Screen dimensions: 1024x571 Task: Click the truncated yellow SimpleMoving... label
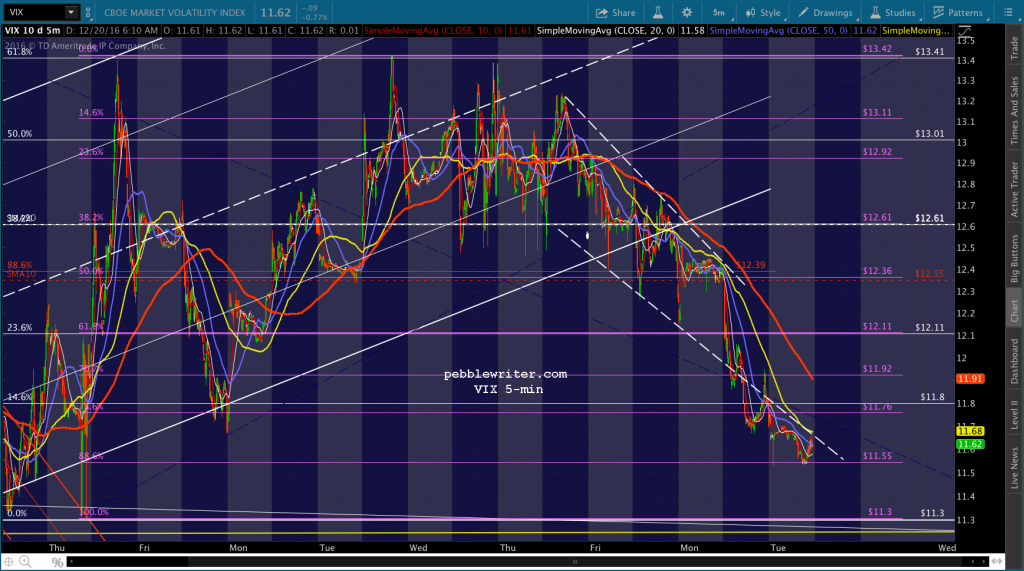[915, 31]
